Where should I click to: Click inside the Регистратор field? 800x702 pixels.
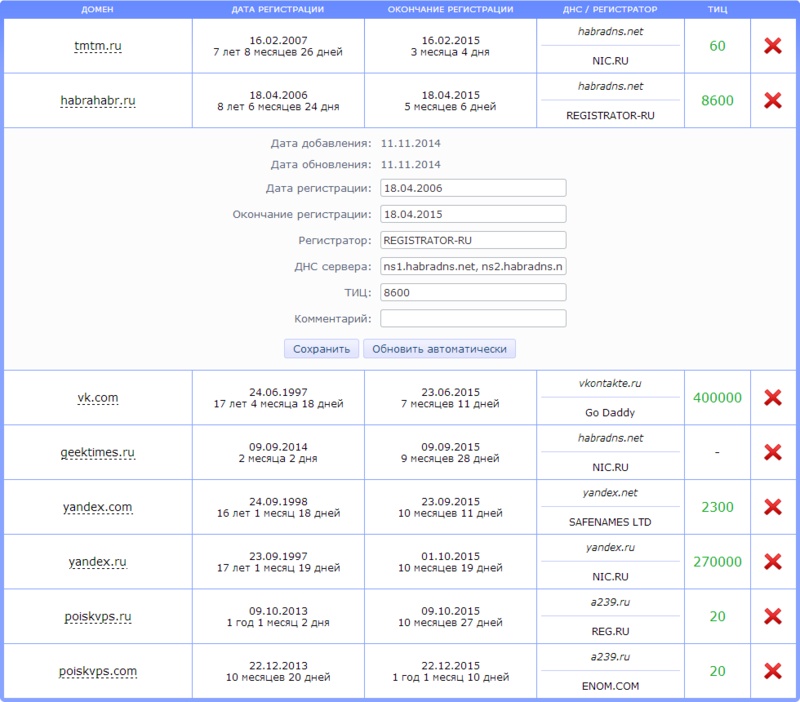tap(473, 239)
